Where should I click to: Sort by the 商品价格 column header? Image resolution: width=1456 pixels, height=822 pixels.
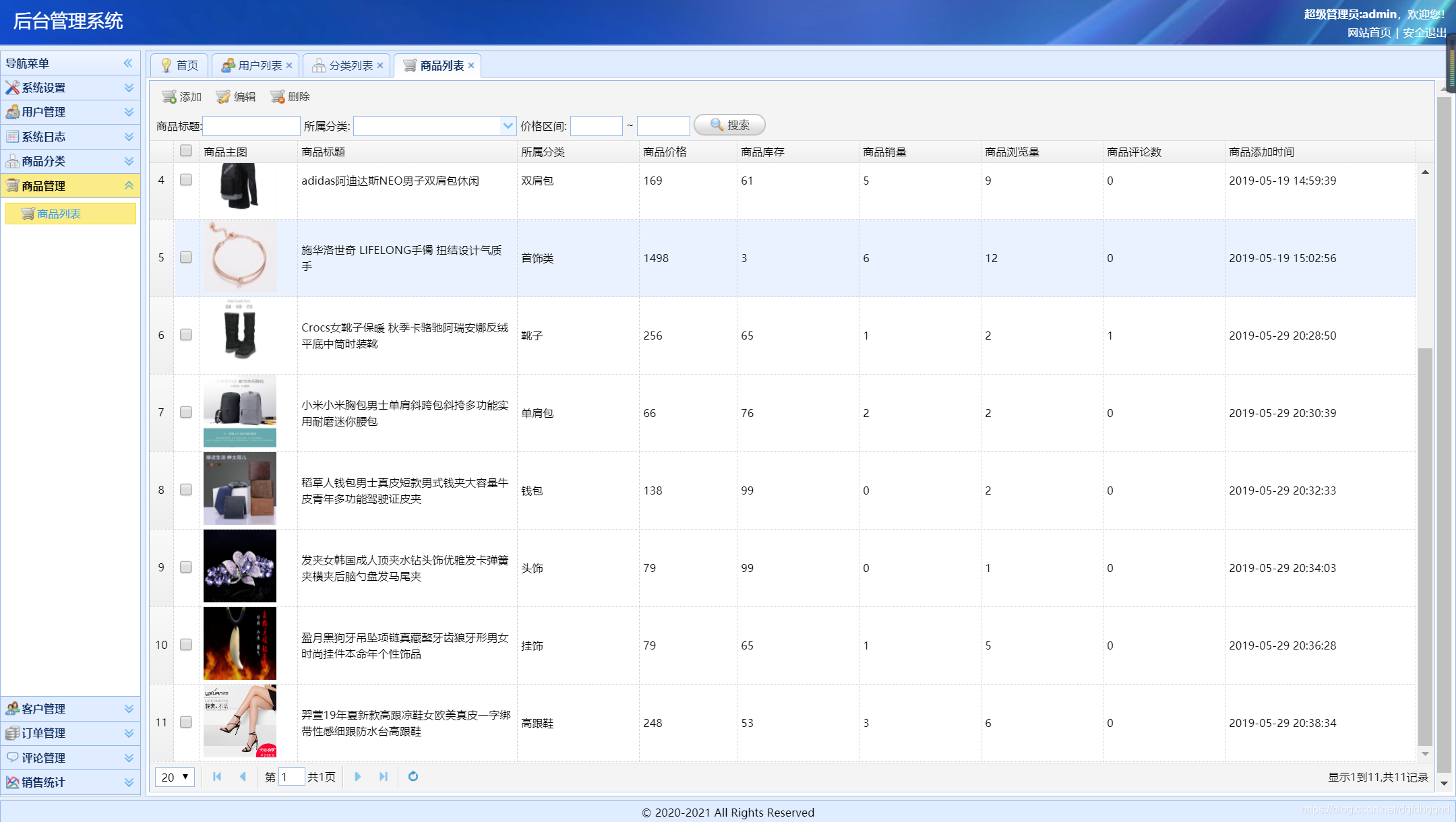[688, 152]
